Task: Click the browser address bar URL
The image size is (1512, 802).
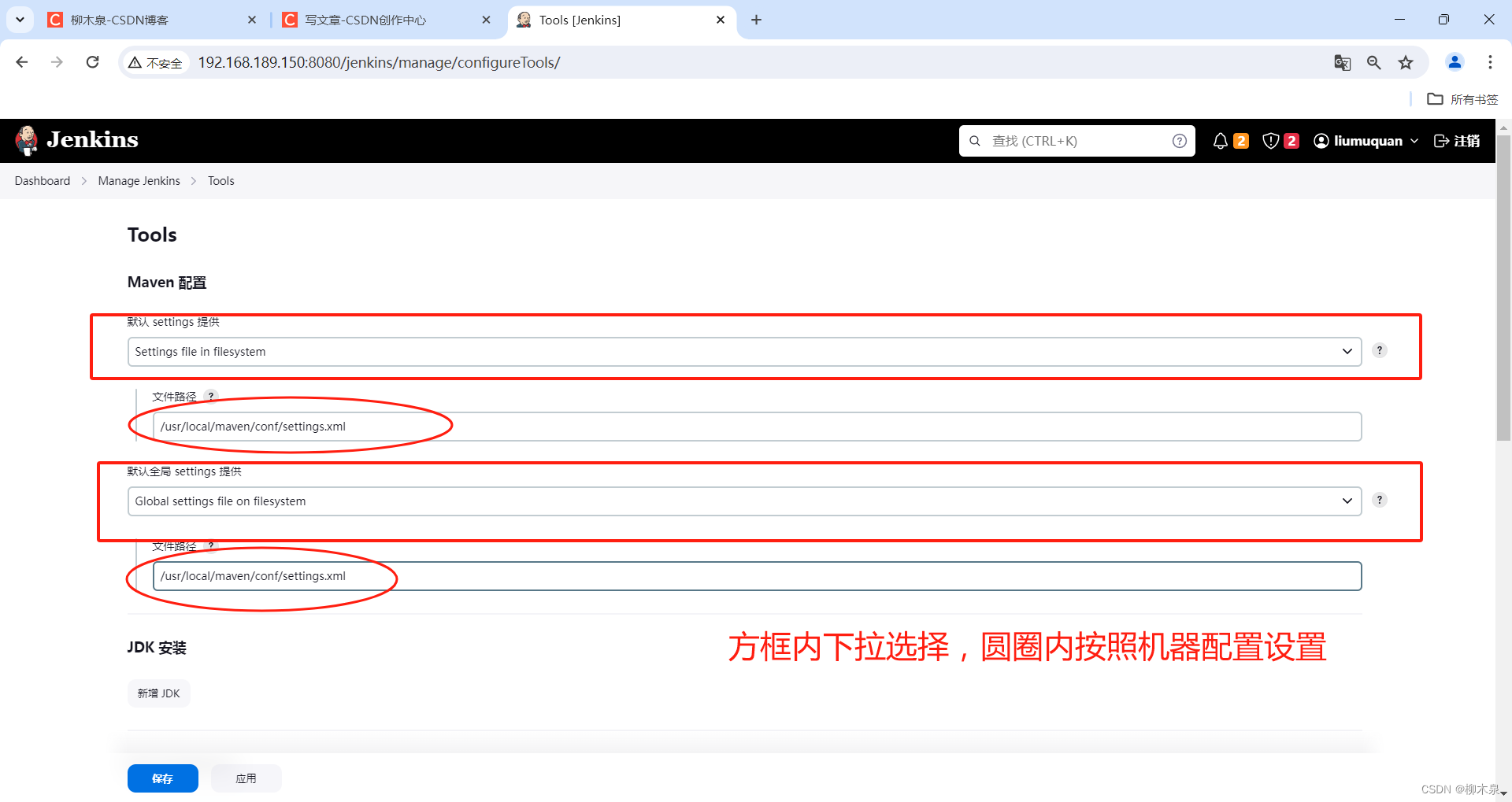Action: [x=379, y=62]
